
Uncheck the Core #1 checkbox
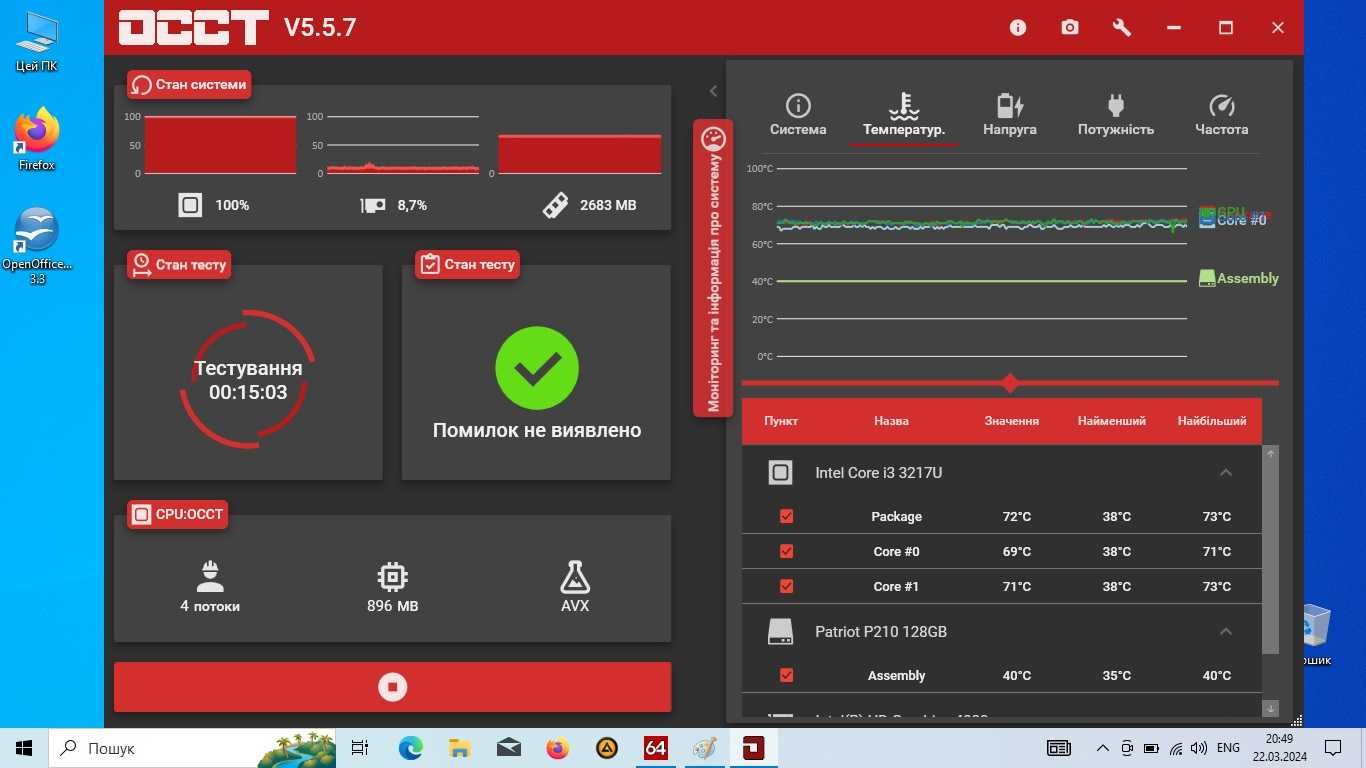pyautogui.click(x=786, y=586)
